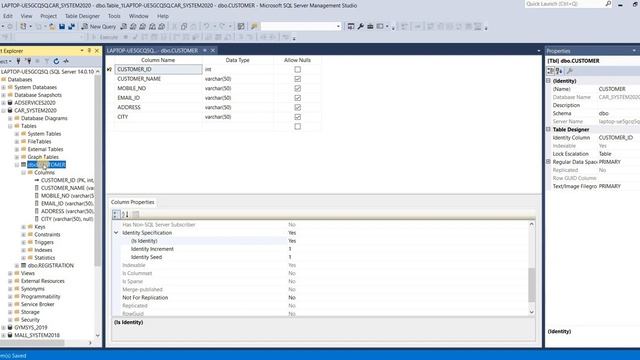This screenshot has width=640, height=360.
Task: Click CUSTOMER_ID column name cell
Action: coord(158,69)
